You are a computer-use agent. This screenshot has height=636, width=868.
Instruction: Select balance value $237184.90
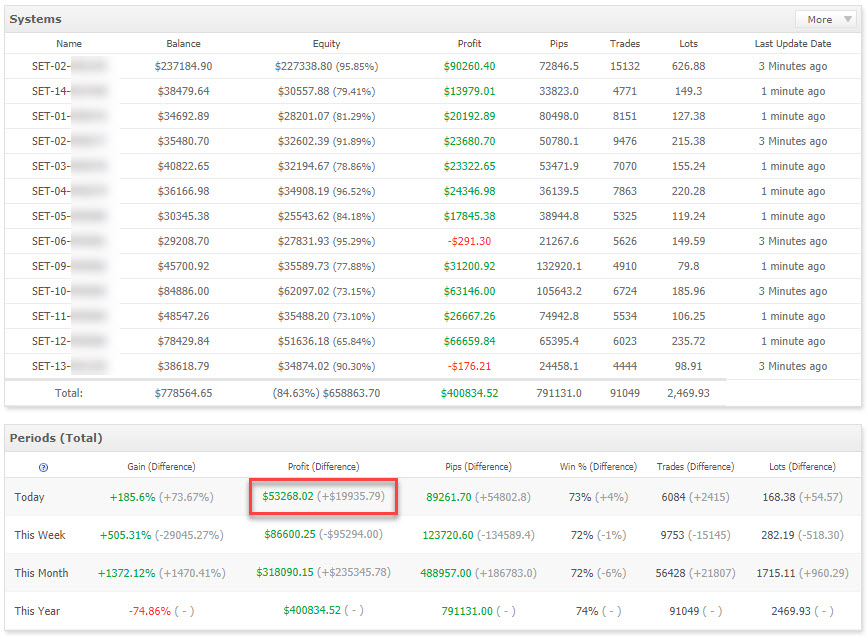coord(183,66)
